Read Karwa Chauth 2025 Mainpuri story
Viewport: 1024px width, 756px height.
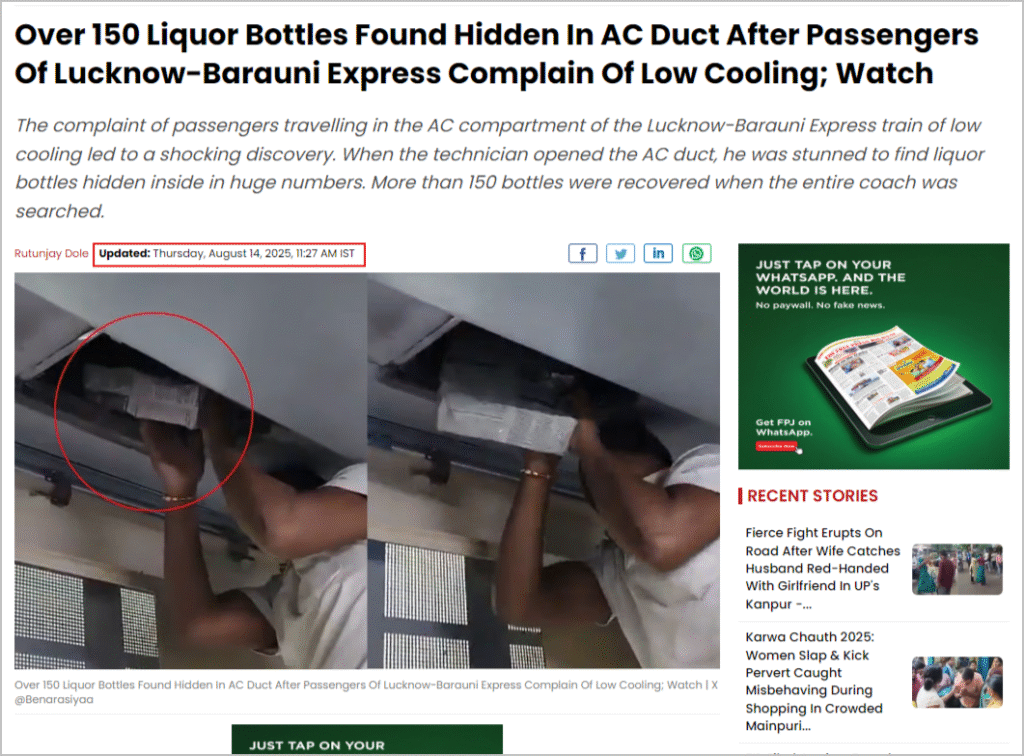814,681
